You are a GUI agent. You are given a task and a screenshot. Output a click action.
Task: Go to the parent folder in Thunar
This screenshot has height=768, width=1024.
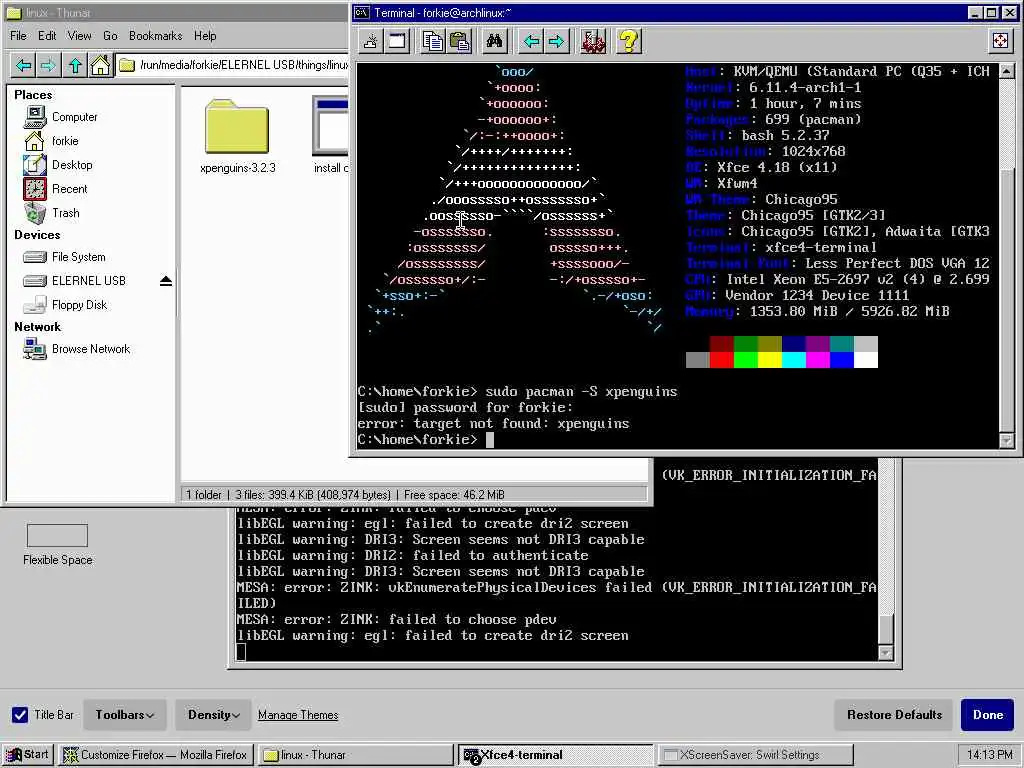(x=75, y=65)
